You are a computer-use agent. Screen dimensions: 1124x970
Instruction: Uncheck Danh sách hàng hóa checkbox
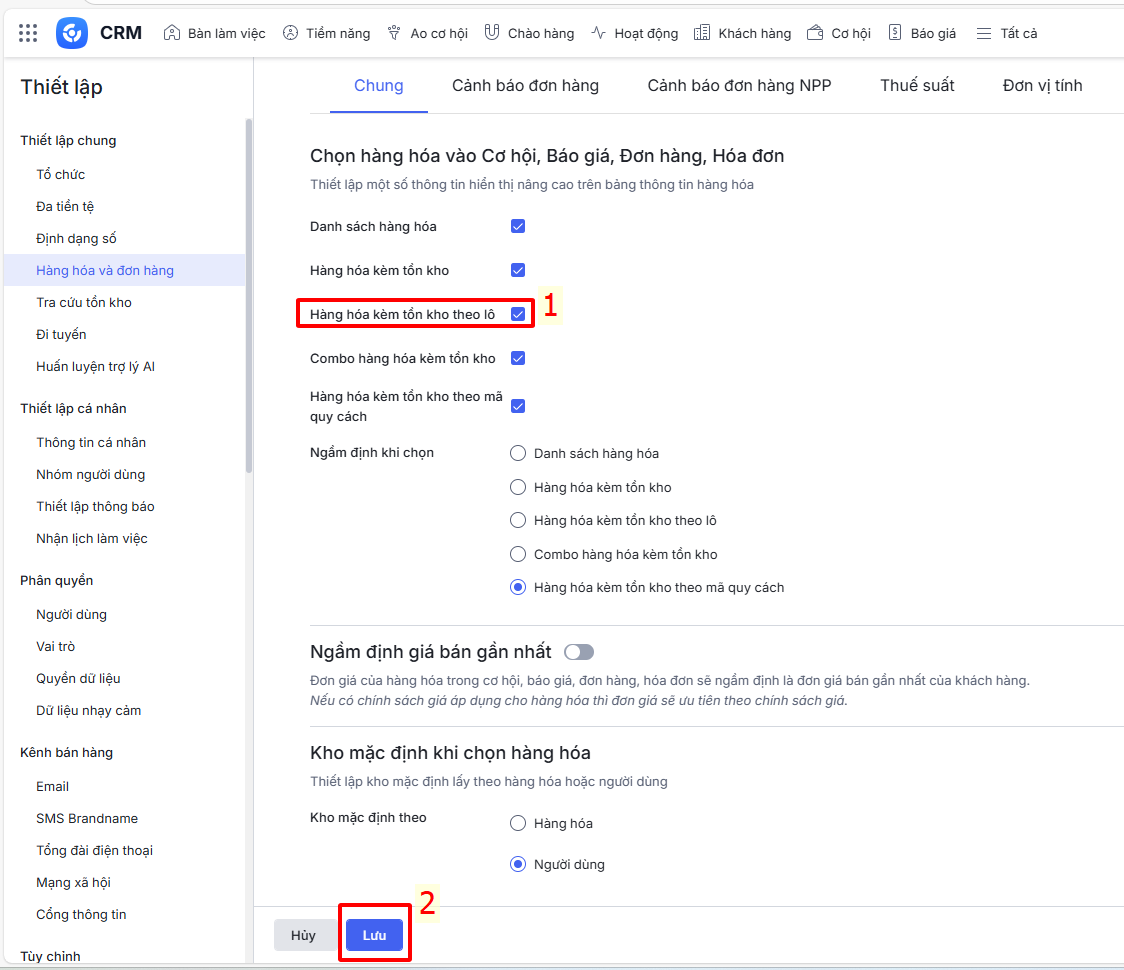pyautogui.click(x=518, y=226)
